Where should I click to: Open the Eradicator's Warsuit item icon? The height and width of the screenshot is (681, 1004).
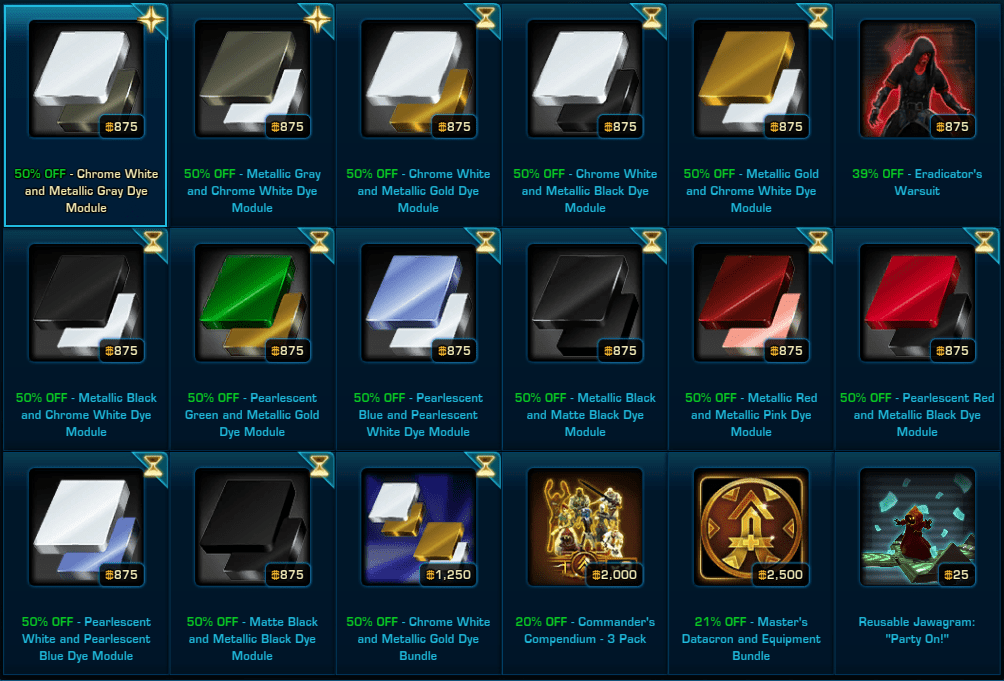click(x=917, y=79)
